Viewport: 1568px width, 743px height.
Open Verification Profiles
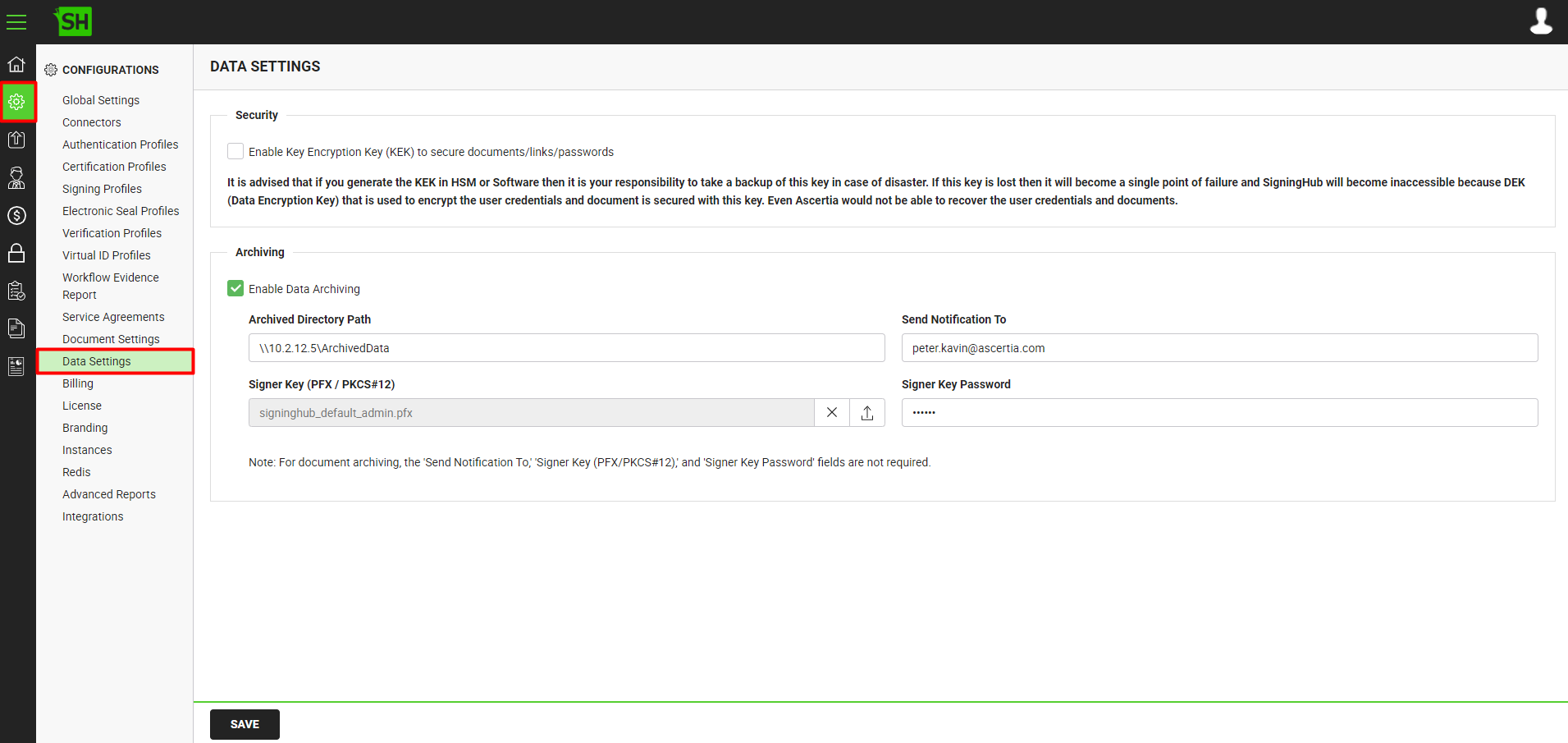(112, 233)
